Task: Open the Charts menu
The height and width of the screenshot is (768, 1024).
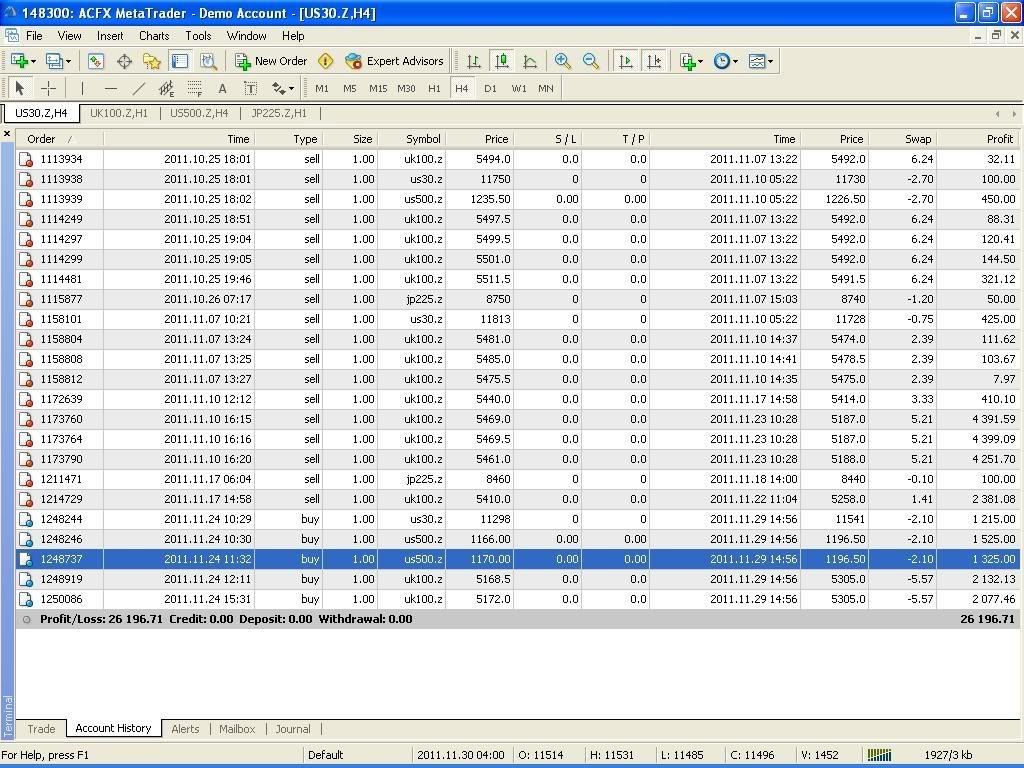Action: tap(154, 35)
